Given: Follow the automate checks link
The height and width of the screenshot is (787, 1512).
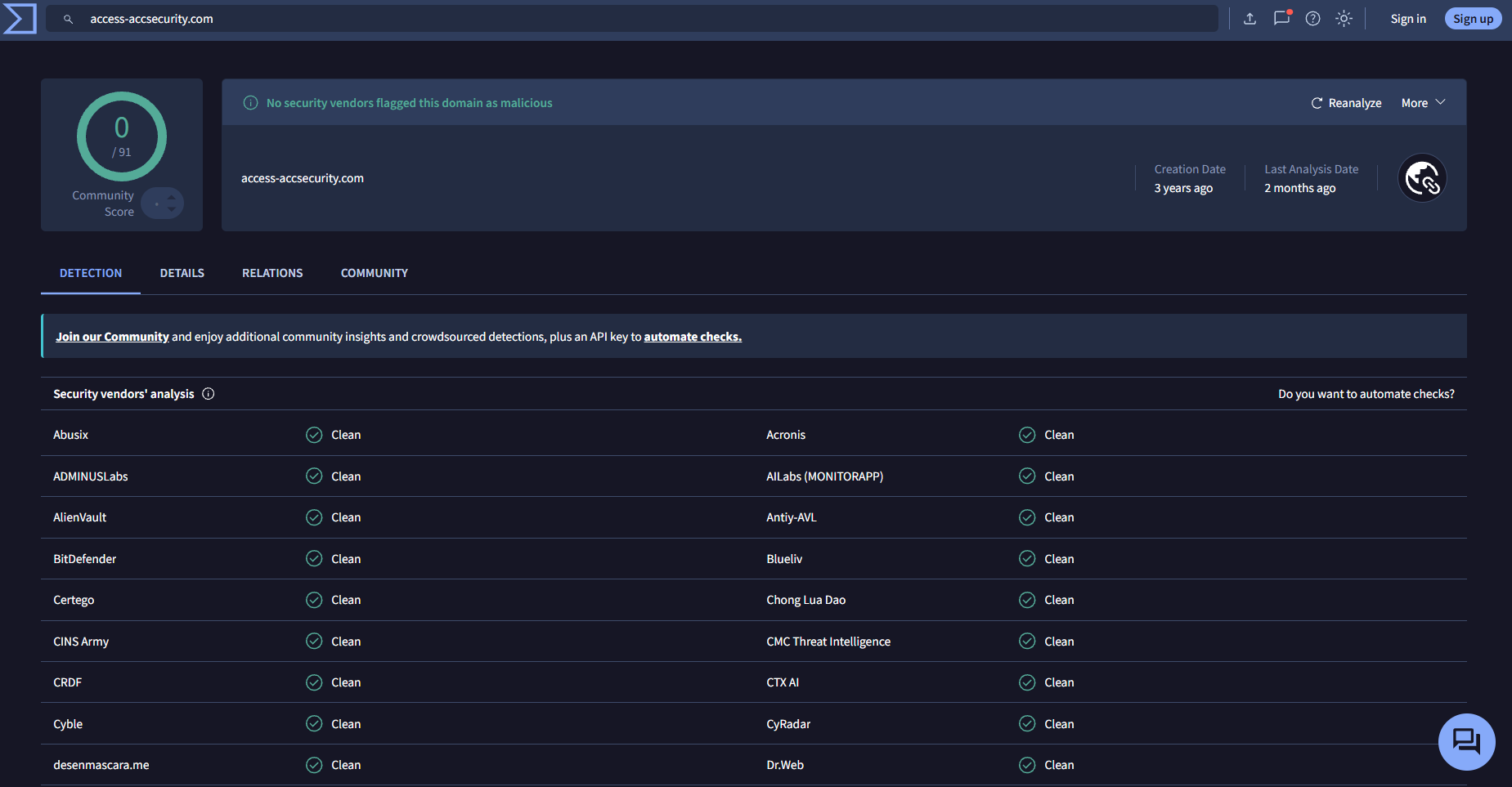Looking at the screenshot, I should pos(693,337).
